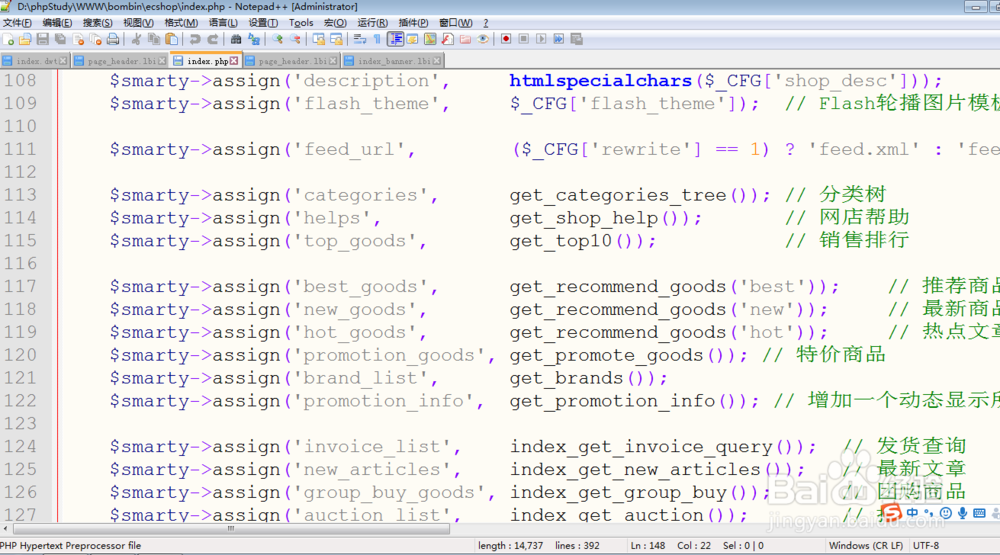Image resolution: width=1000 pixels, height=555 pixels.
Task: Stop macro recording button
Action: pos(524,39)
